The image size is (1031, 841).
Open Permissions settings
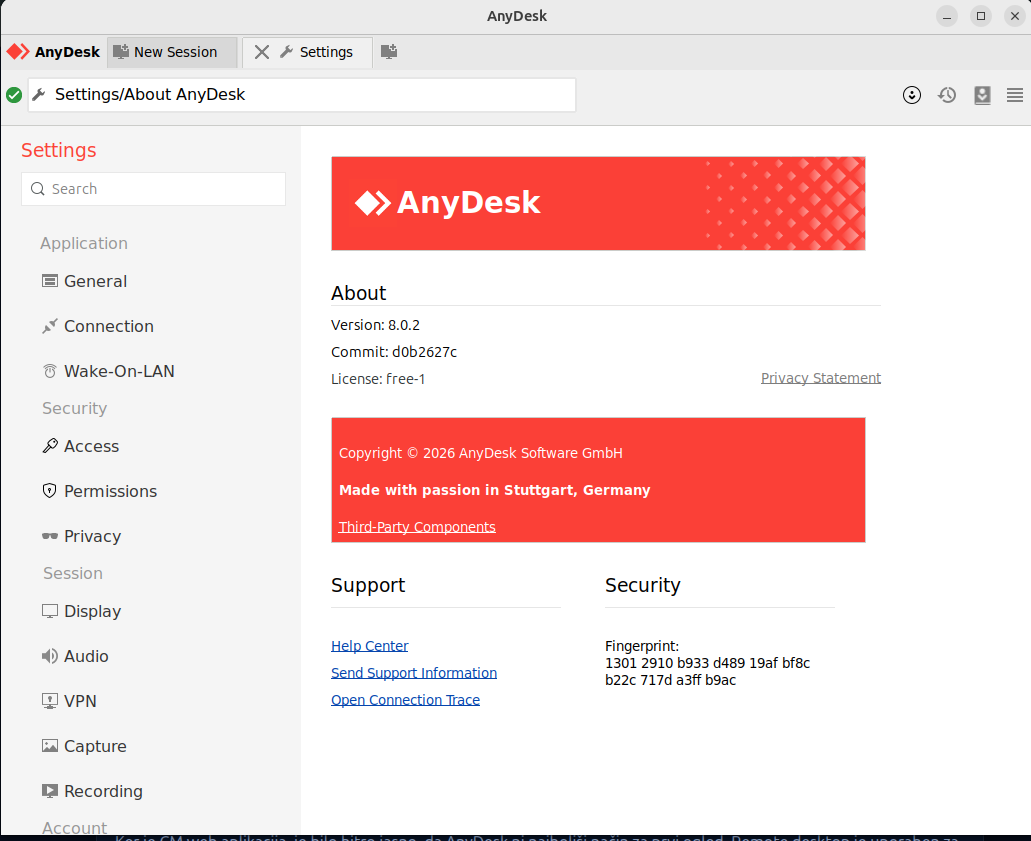coord(110,491)
